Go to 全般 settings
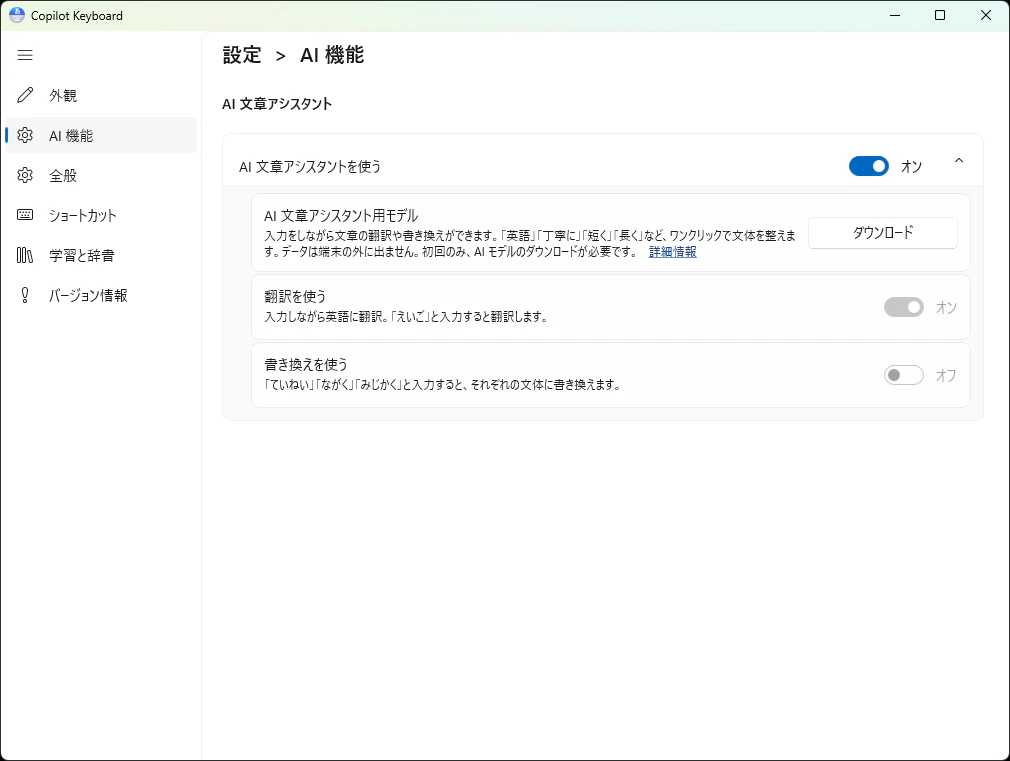This screenshot has width=1010, height=761. 101,175
